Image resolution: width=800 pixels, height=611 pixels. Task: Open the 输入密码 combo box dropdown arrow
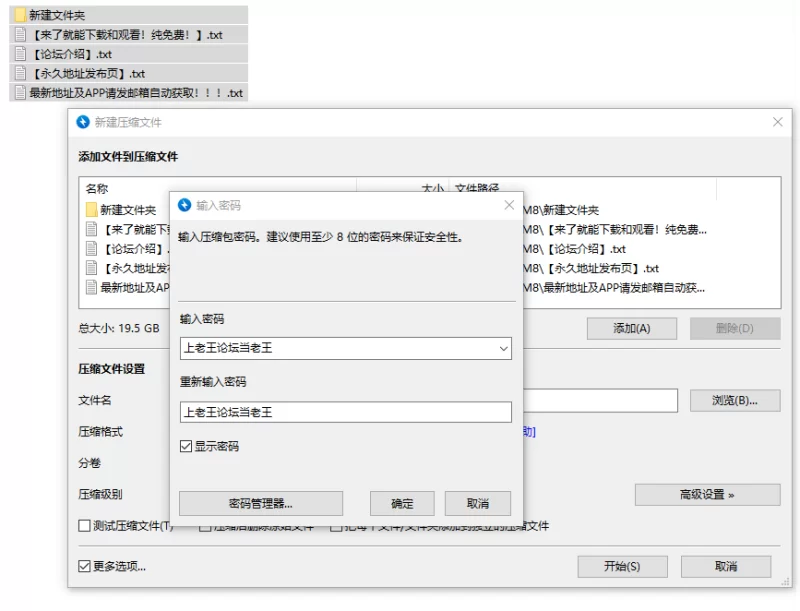503,348
